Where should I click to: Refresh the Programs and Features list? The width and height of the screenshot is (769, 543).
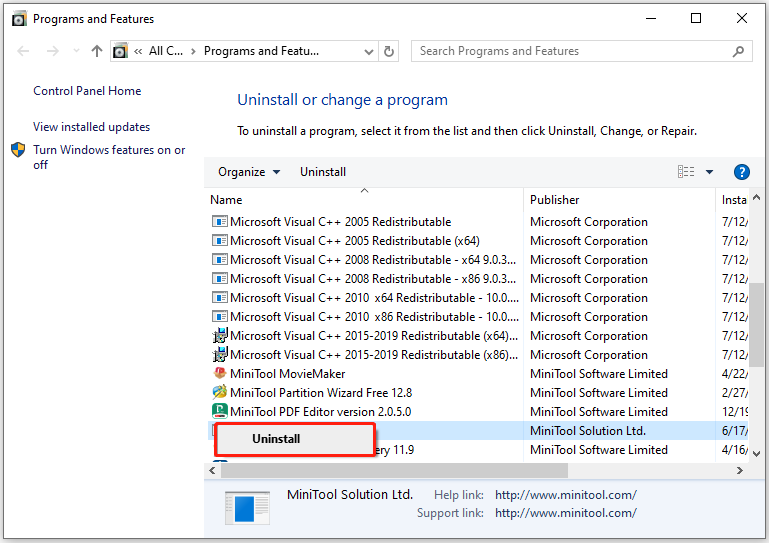tap(388, 52)
